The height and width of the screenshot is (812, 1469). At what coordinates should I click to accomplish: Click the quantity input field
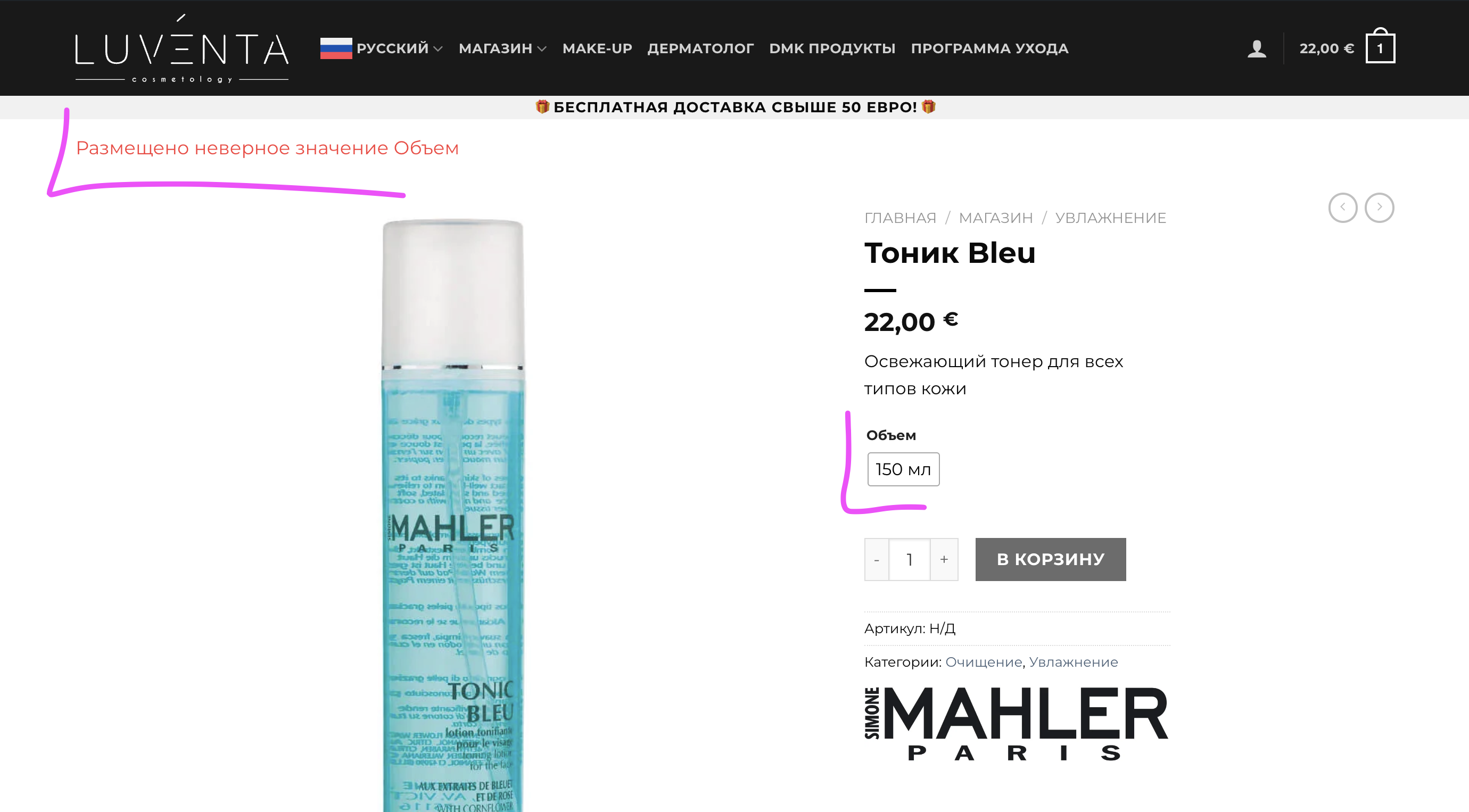(910, 559)
